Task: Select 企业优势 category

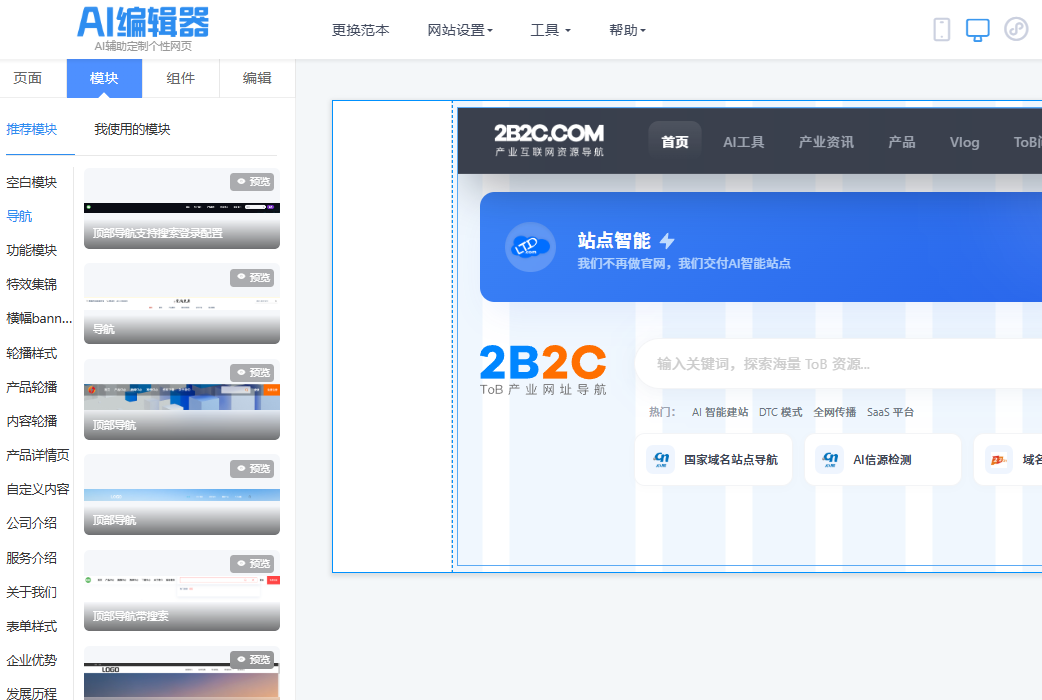Action: 32,660
